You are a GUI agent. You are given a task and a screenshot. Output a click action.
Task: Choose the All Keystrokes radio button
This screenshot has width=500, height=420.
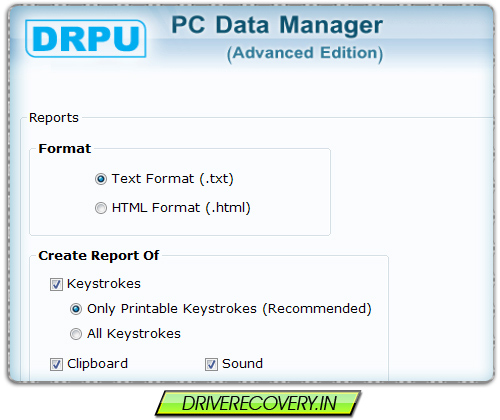click(x=76, y=334)
